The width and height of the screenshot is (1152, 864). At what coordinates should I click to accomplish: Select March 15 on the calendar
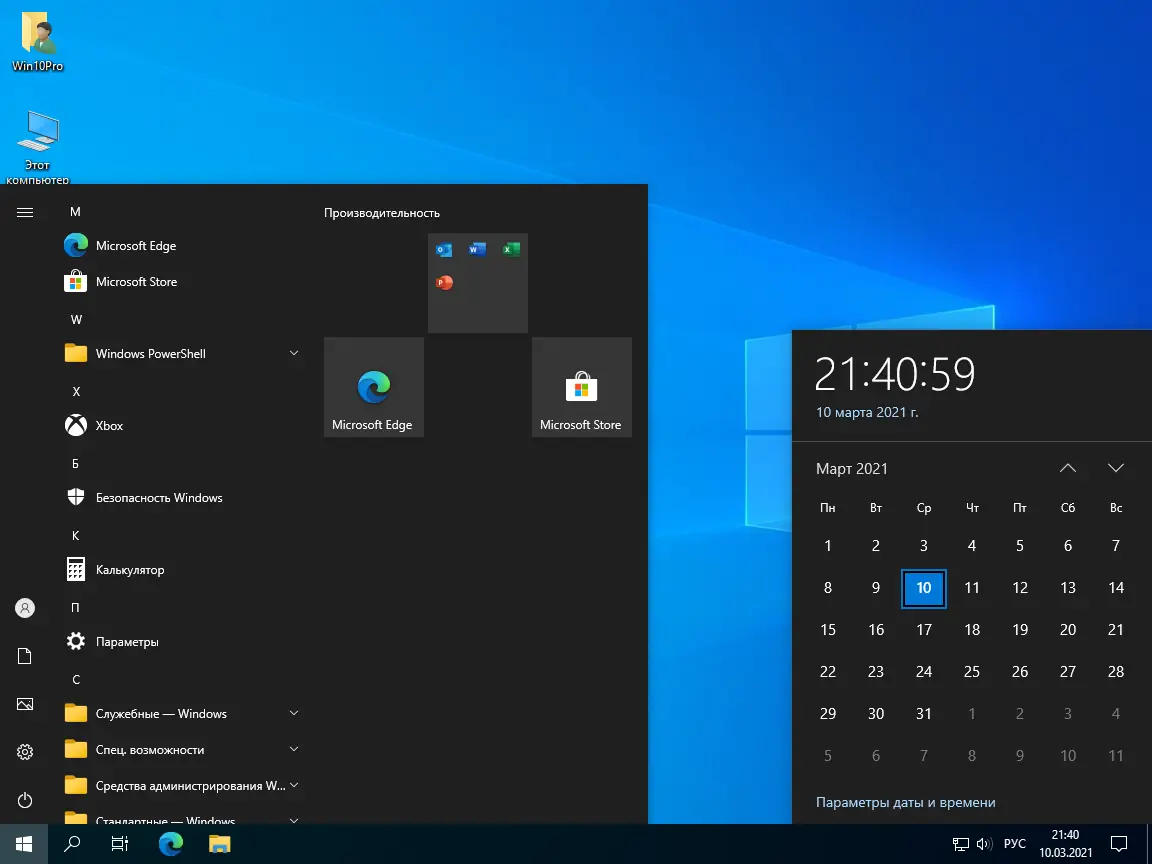(828, 629)
